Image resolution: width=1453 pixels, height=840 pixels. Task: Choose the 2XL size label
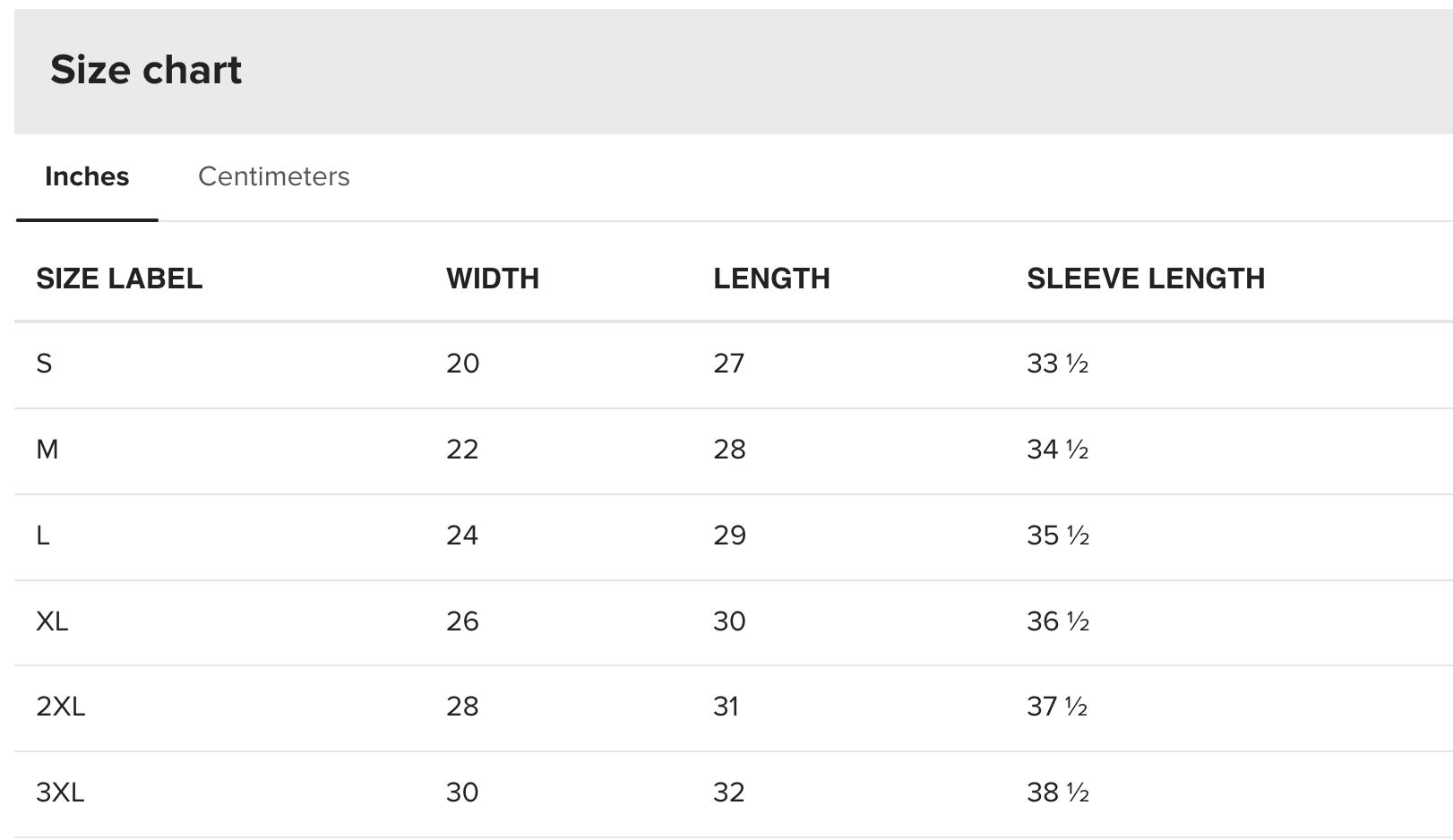(x=61, y=707)
